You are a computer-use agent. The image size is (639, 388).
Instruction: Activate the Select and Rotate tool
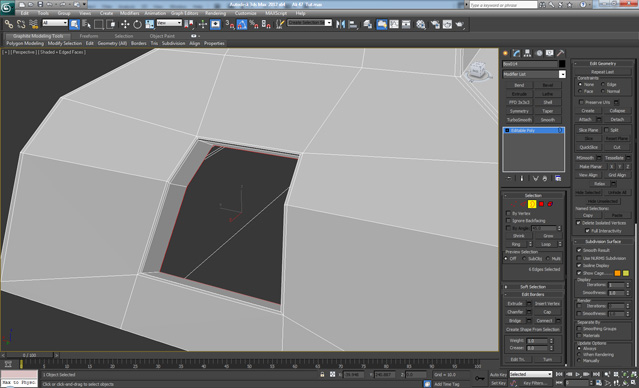[x=137, y=24]
